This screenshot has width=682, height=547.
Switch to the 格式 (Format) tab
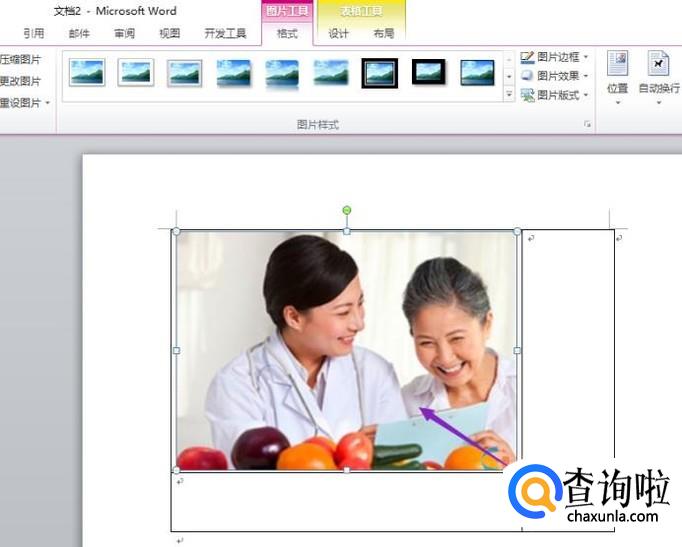287,33
